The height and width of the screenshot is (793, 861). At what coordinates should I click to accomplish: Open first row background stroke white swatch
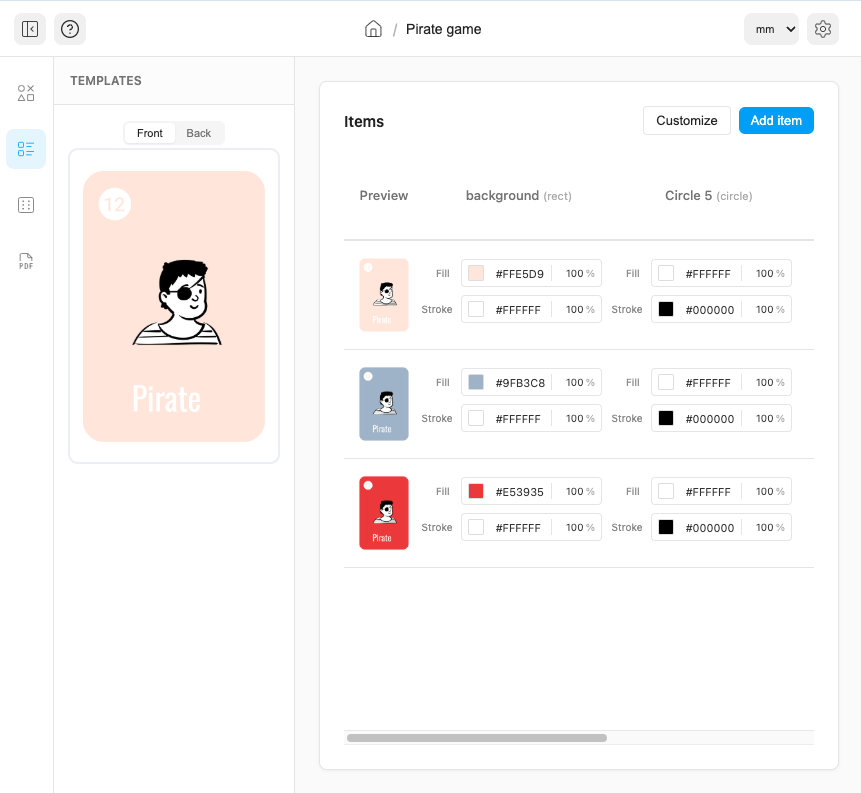tap(476, 309)
